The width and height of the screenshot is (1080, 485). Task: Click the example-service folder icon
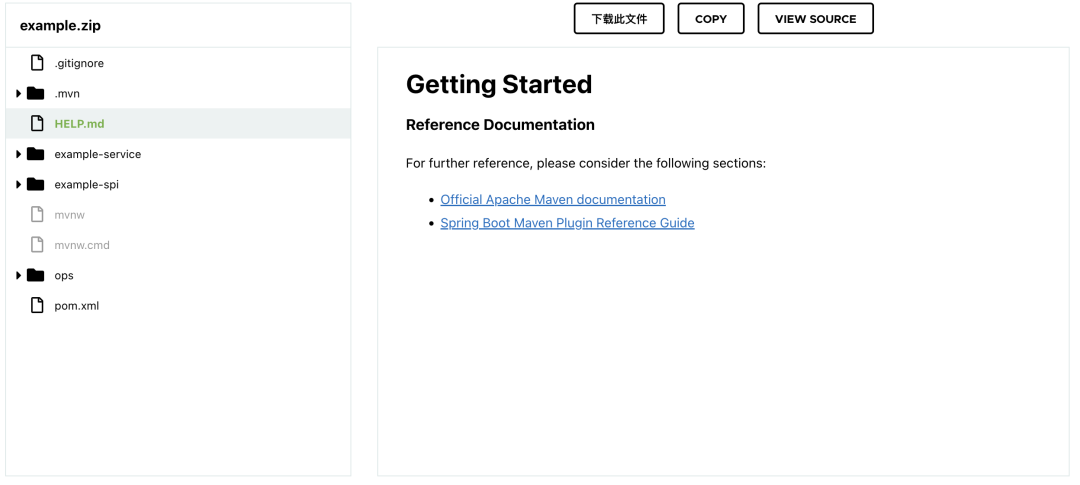click(36, 154)
